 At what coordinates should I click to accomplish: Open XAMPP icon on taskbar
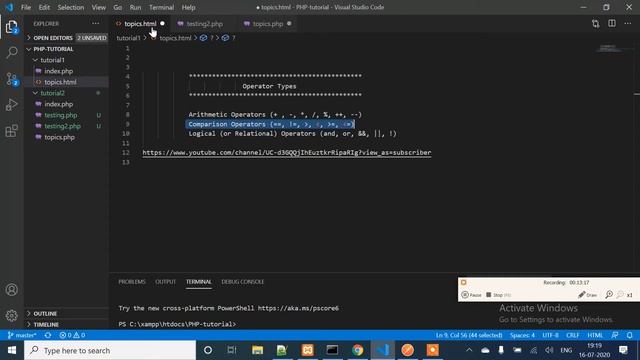coord(307,350)
